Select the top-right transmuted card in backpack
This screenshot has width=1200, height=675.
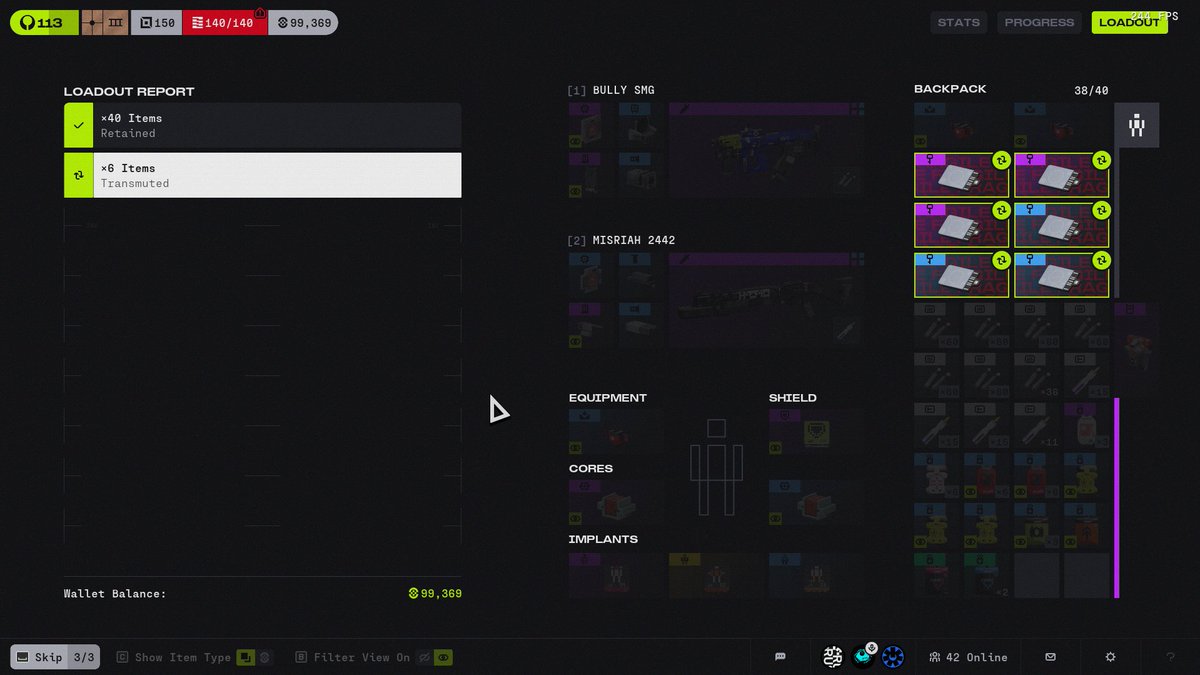point(1062,175)
